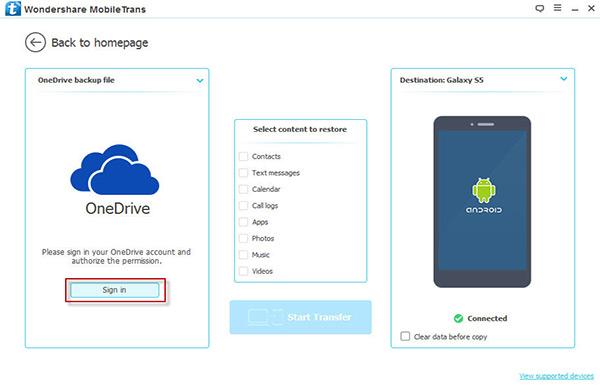Click the Connected status text
This screenshot has width=600, height=386.
(x=487, y=318)
